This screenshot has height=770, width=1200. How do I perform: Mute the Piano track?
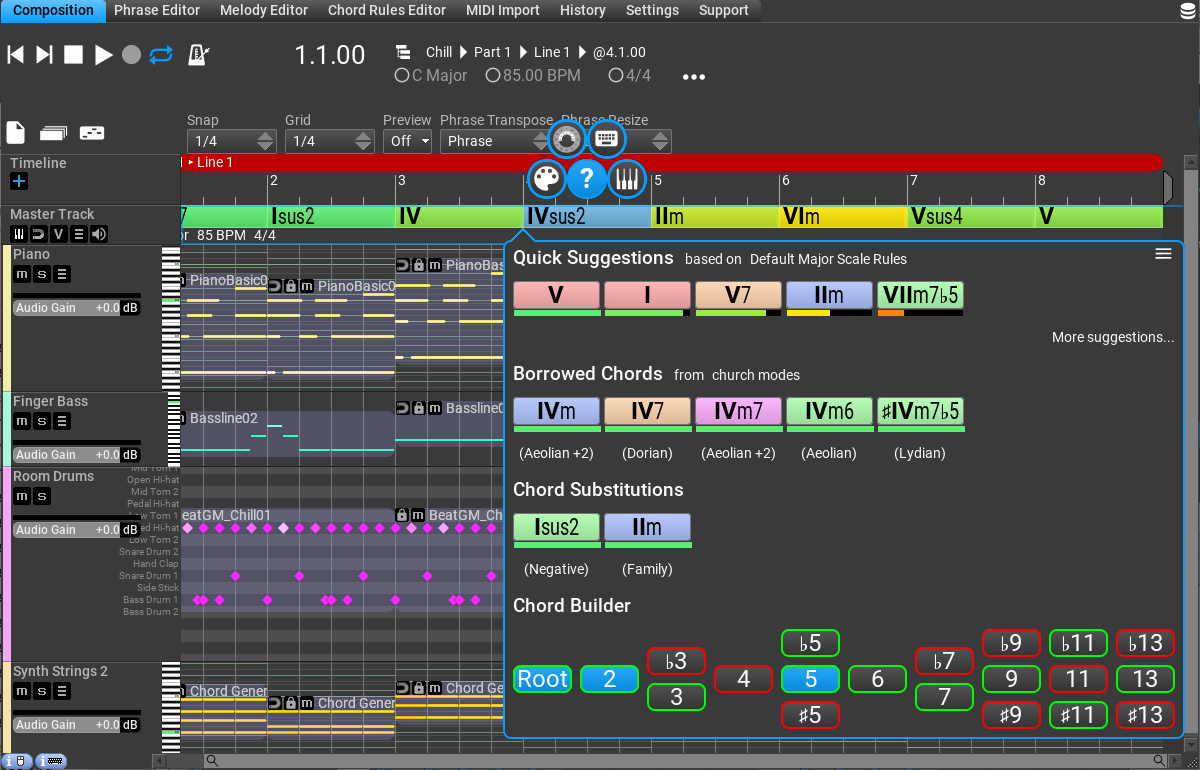click(21, 274)
